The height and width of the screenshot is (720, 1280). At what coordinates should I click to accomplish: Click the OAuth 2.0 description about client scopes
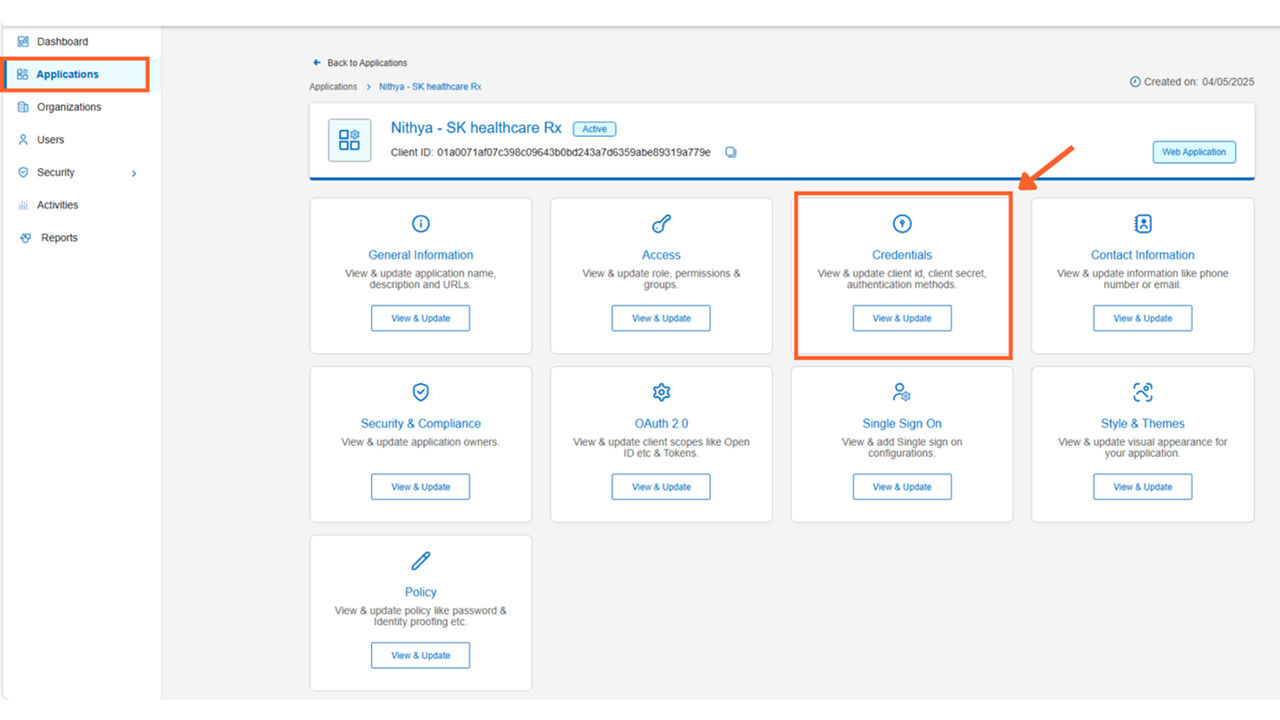(661, 448)
